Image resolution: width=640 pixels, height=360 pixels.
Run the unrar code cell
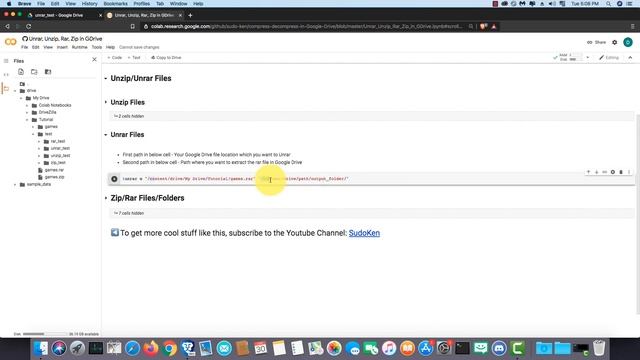[x=114, y=179]
